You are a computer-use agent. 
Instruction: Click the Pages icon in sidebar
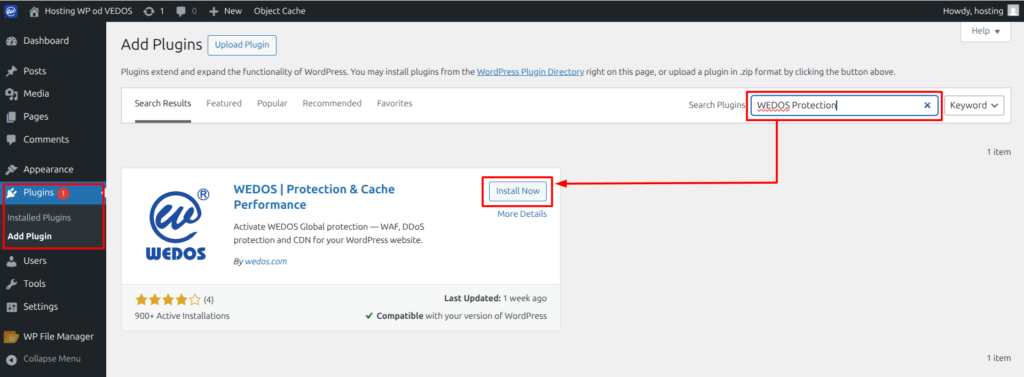[x=11, y=117]
